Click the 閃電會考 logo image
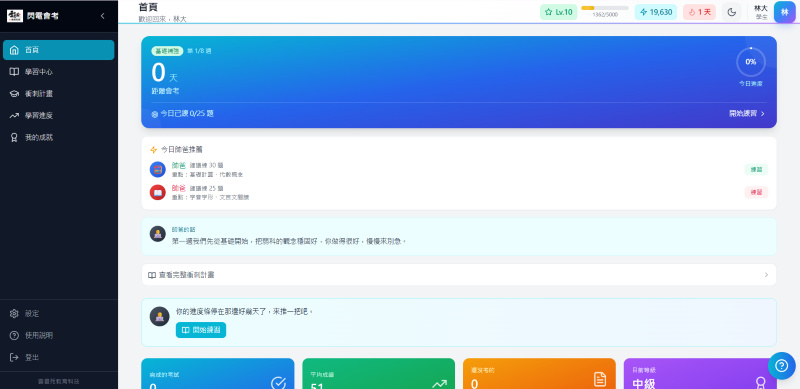 coord(15,16)
